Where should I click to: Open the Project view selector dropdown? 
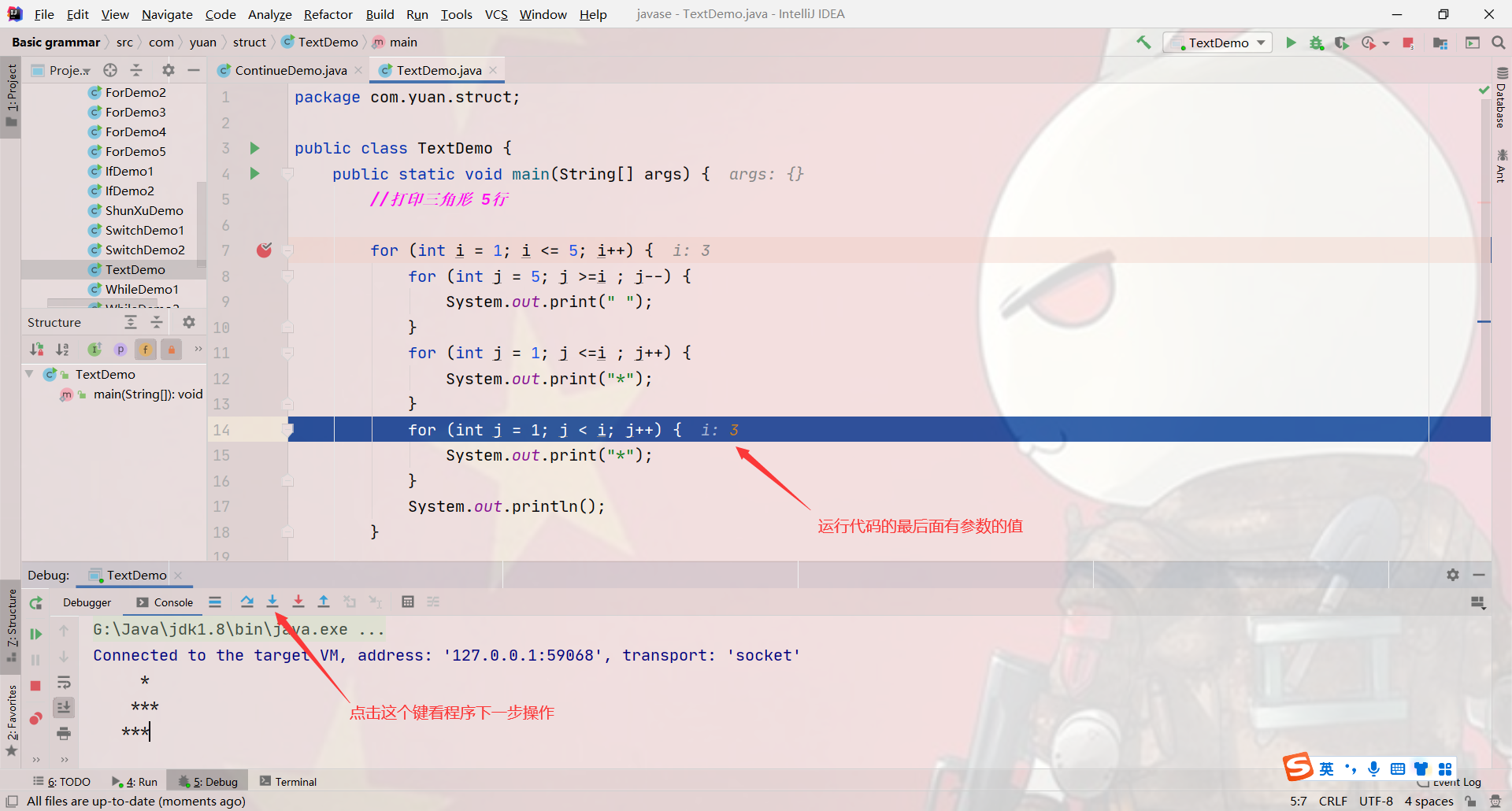pos(69,70)
